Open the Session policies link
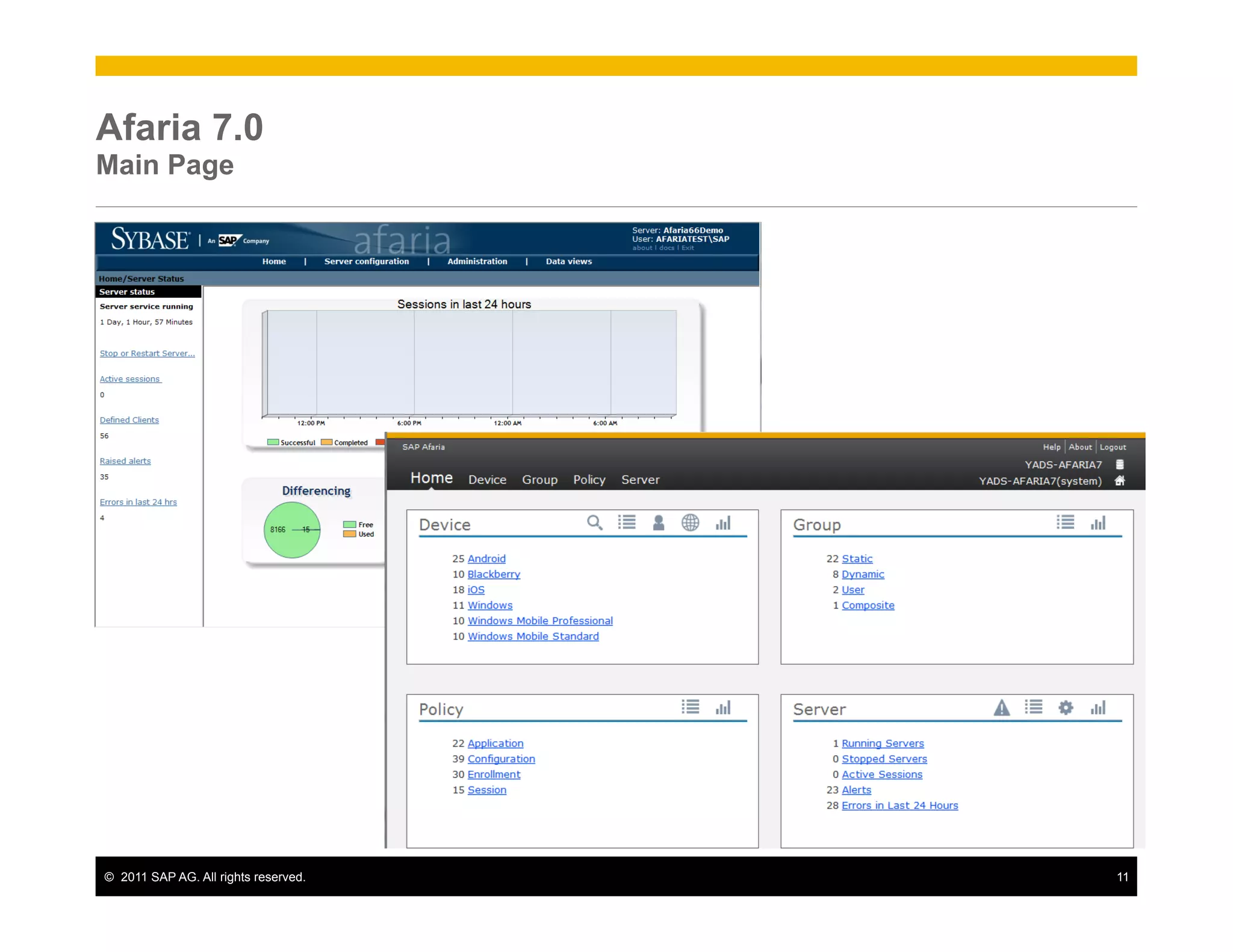Screen dimensions: 1233x952 tap(486, 790)
